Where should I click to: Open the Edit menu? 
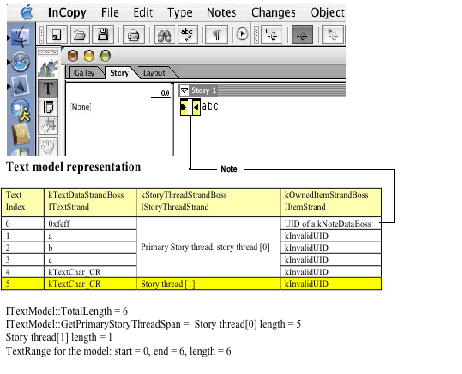[143, 13]
